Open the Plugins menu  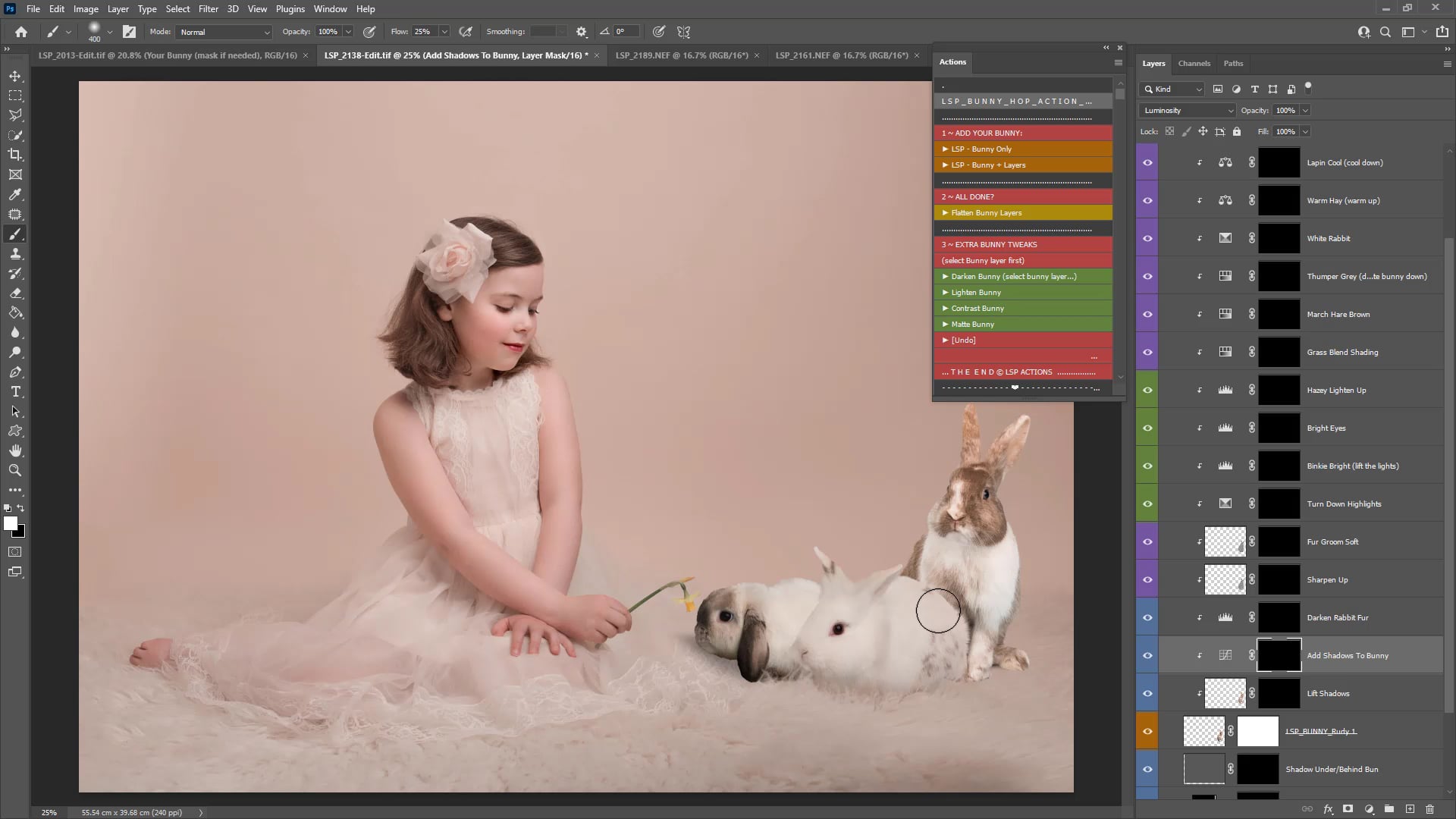[290, 9]
